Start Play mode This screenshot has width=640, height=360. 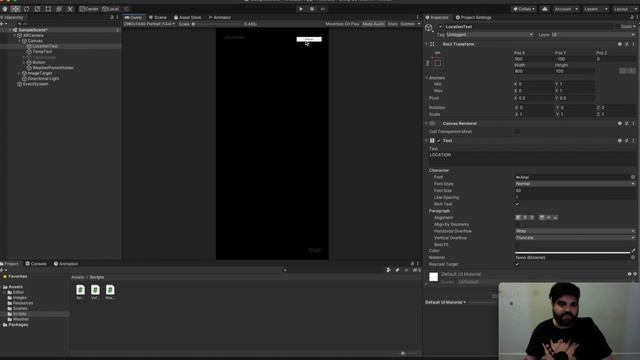(301, 9)
